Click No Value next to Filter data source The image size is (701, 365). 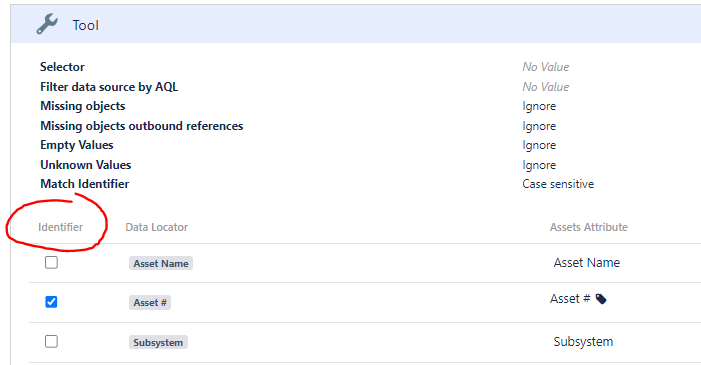pos(546,87)
